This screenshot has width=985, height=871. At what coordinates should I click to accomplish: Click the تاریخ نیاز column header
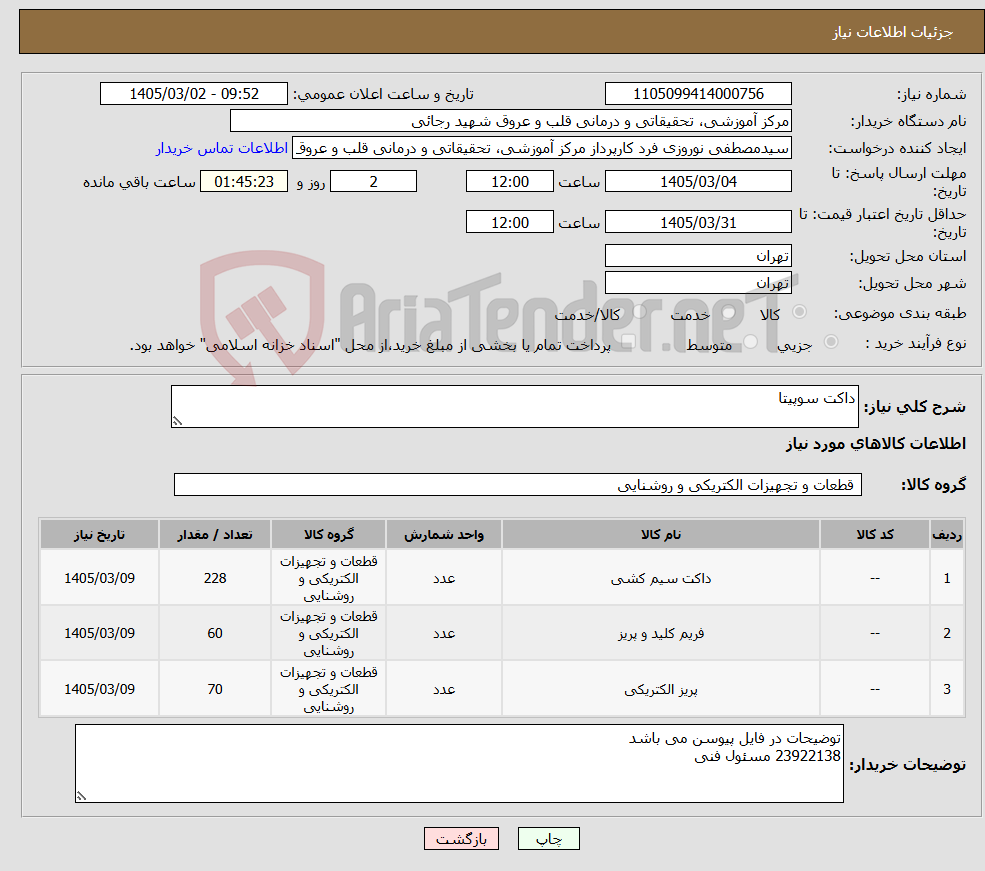pos(99,534)
